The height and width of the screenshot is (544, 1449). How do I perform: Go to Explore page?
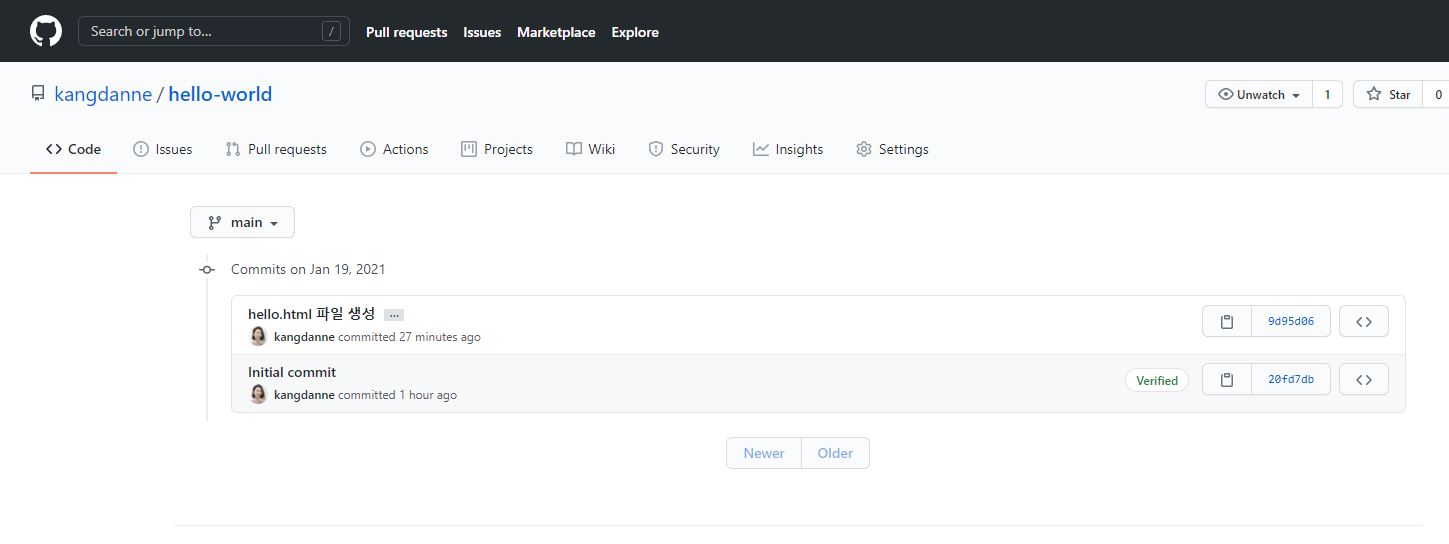click(635, 32)
